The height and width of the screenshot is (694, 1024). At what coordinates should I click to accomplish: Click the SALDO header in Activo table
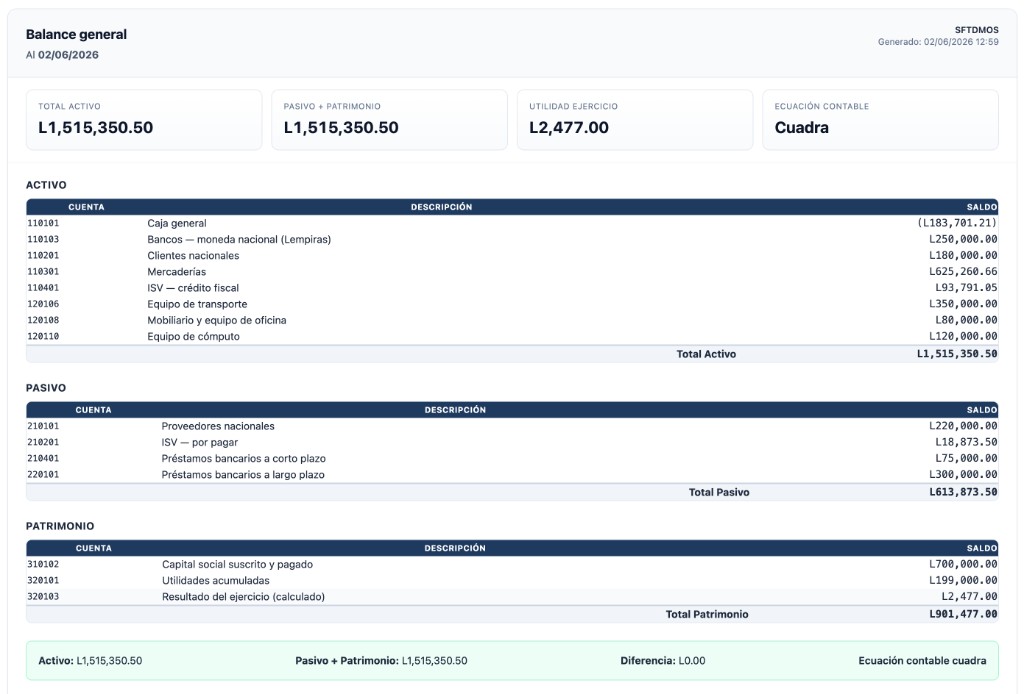point(982,207)
